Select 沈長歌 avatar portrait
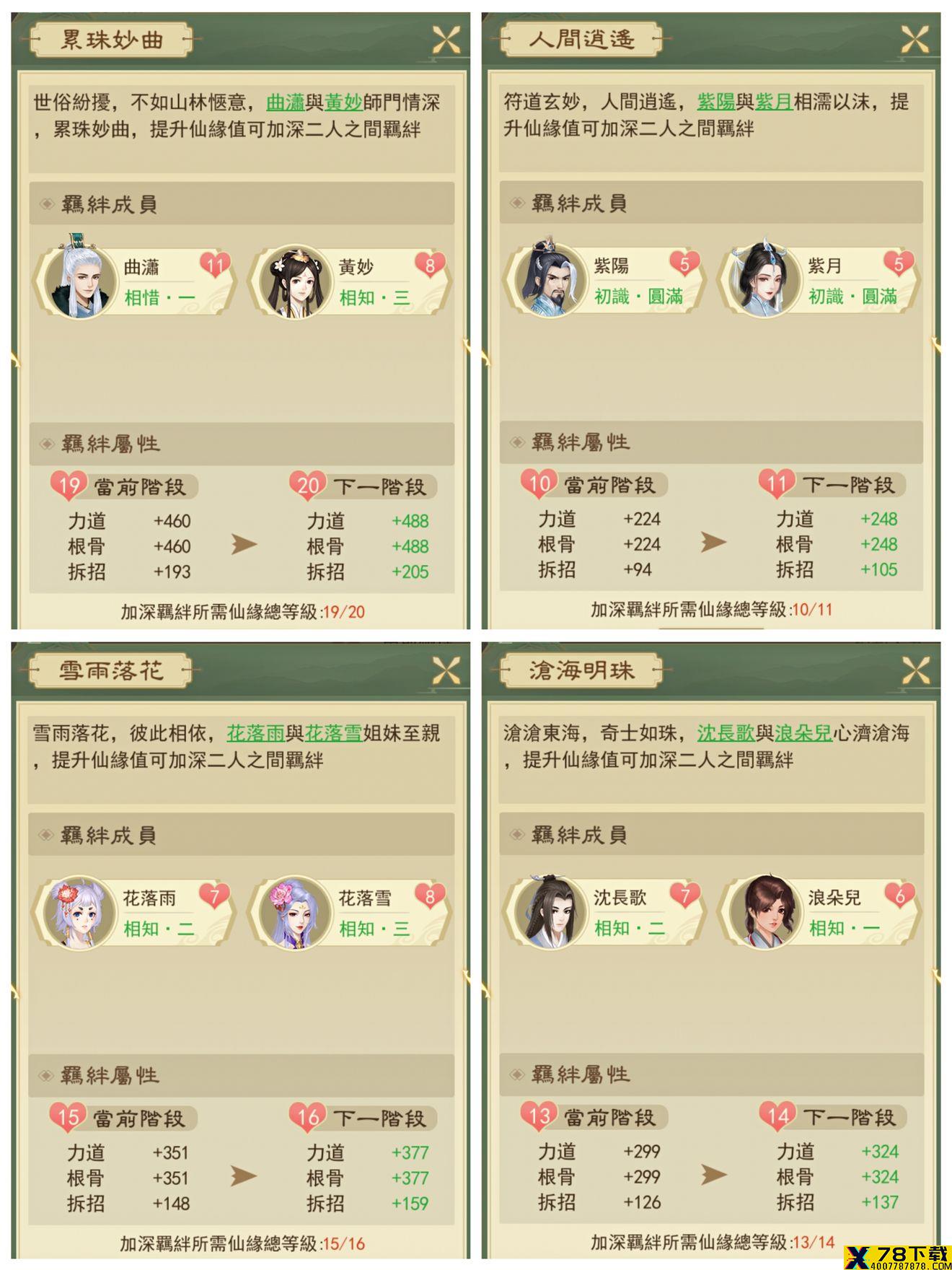The image size is (952, 1270). point(549,911)
